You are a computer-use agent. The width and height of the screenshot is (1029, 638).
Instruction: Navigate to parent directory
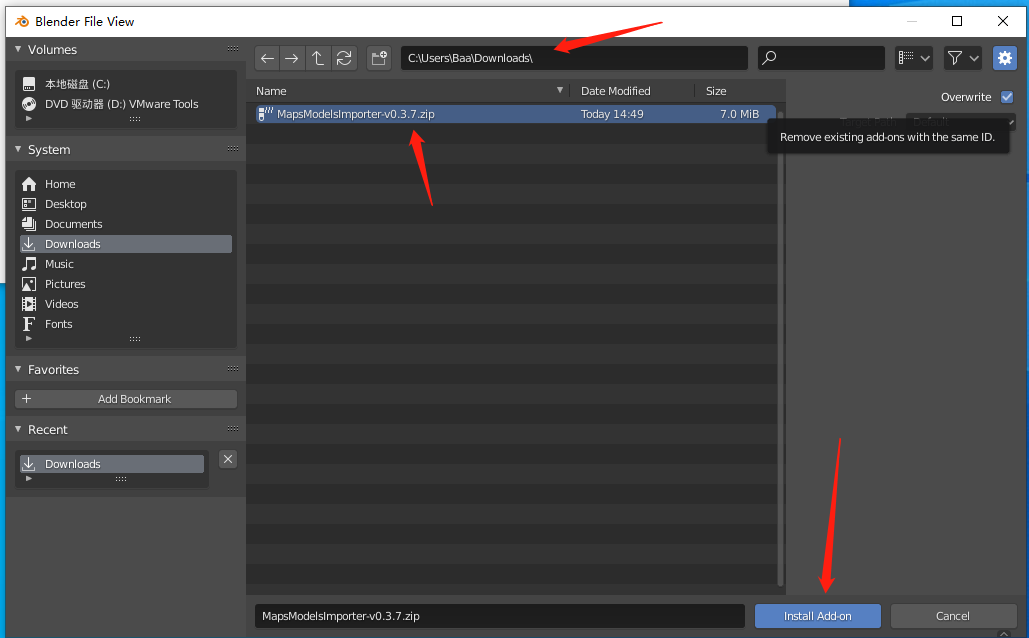click(x=318, y=58)
